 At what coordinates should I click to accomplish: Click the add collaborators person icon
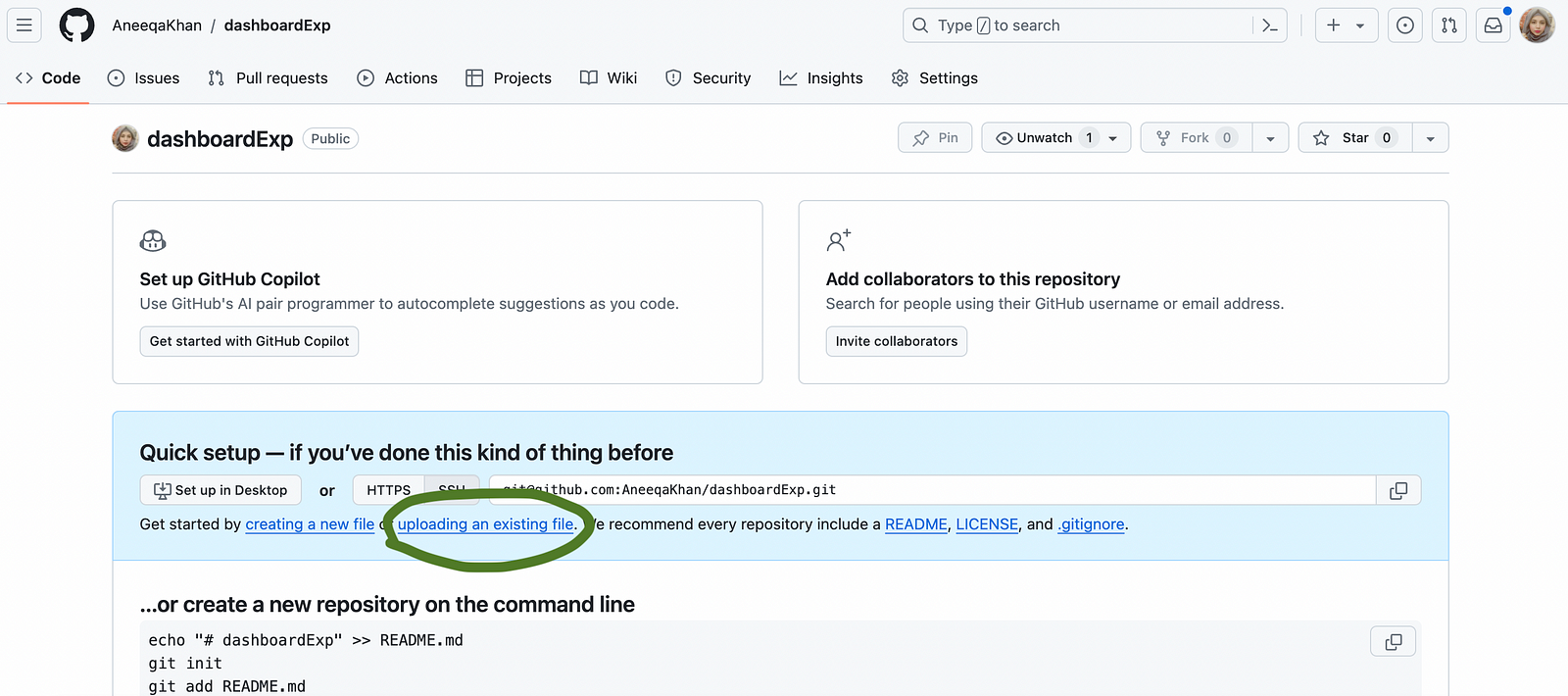point(839,240)
